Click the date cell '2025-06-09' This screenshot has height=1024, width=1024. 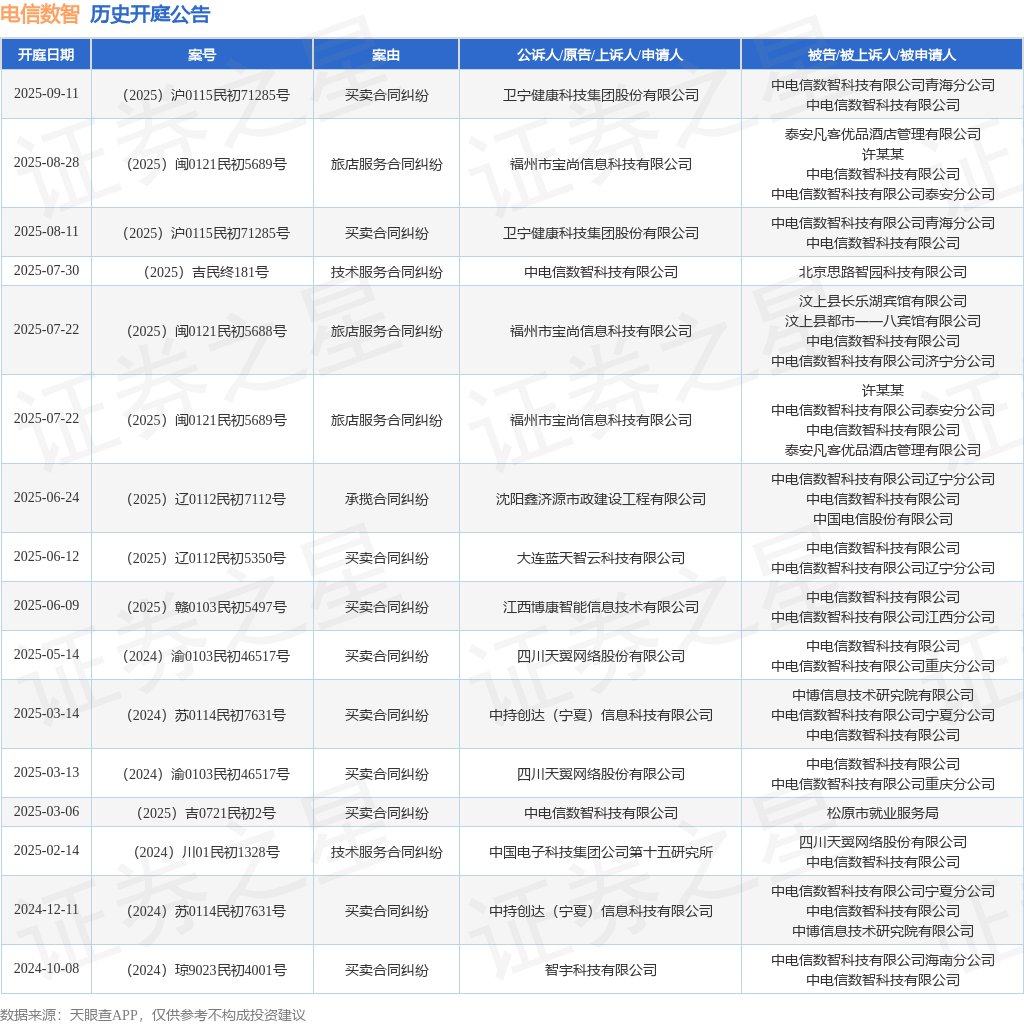pyautogui.click(x=46, y=605)
